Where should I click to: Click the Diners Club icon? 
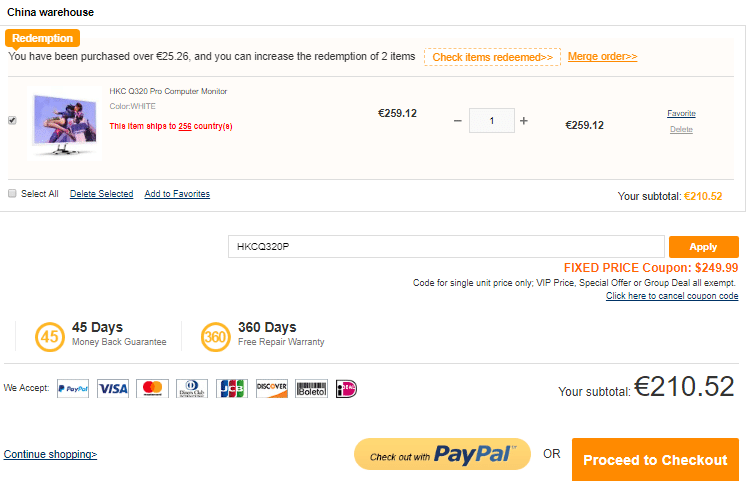[192, 388]
